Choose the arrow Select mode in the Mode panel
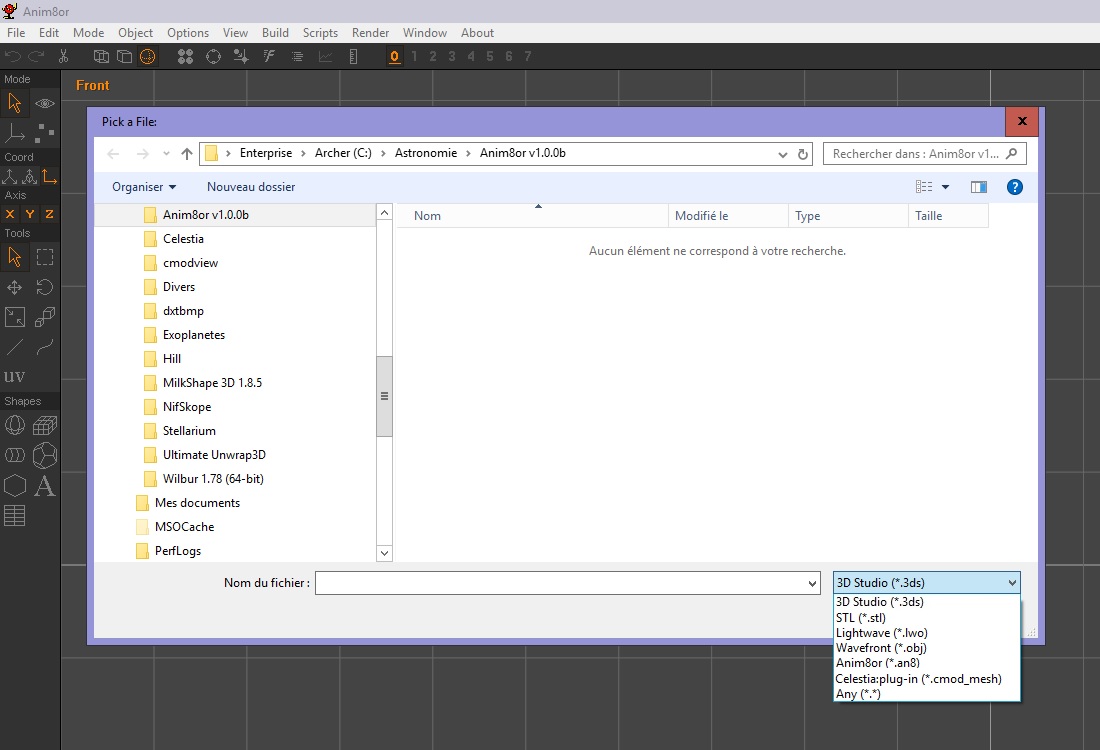Viewport: 1100px width, 750px height. click(x=15, y=103)
